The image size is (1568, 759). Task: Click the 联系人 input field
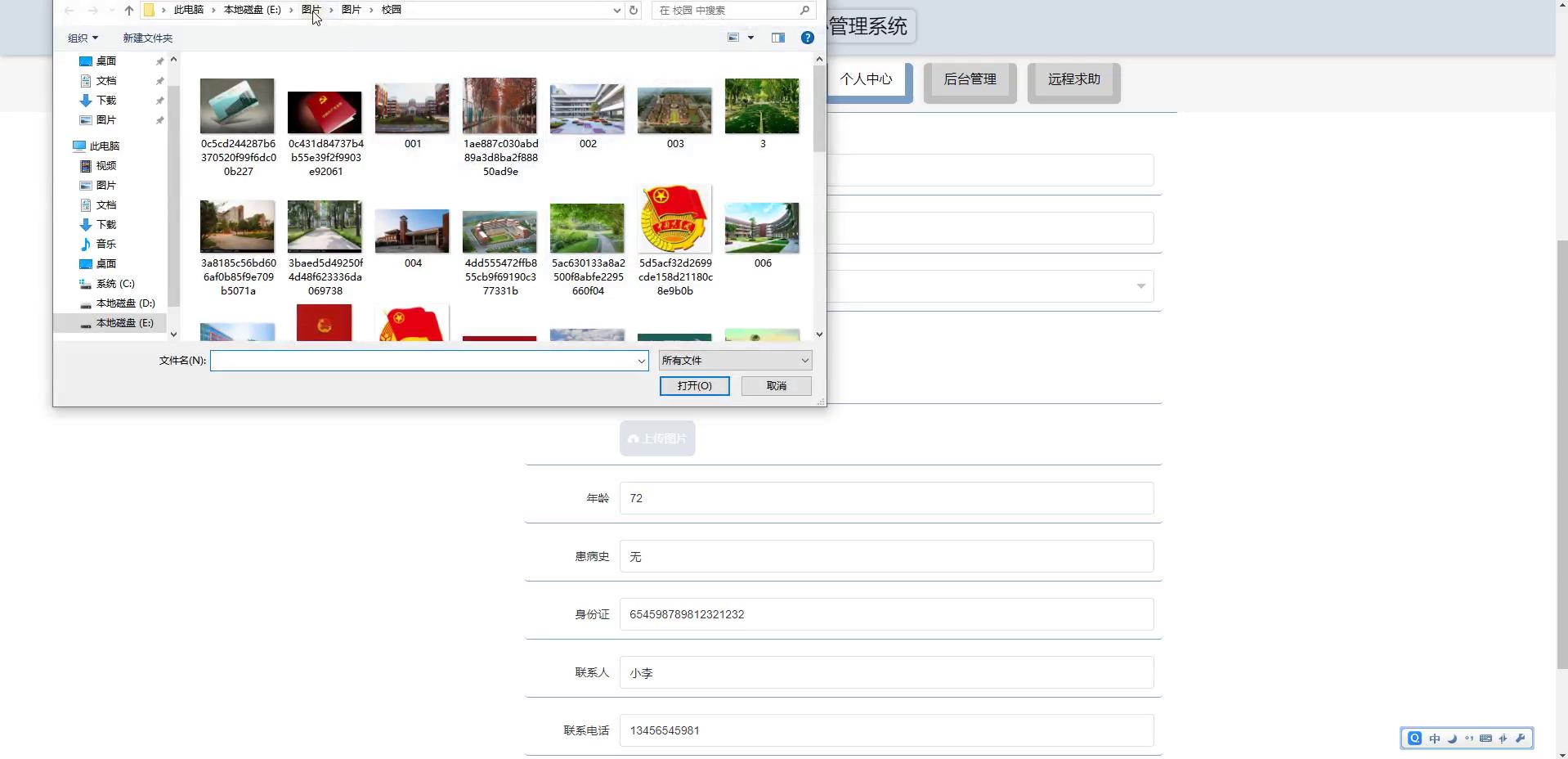886,672
